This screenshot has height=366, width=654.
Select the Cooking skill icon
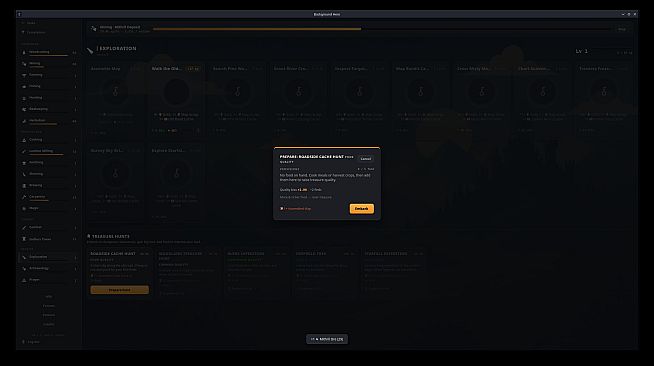coord(24,140)
